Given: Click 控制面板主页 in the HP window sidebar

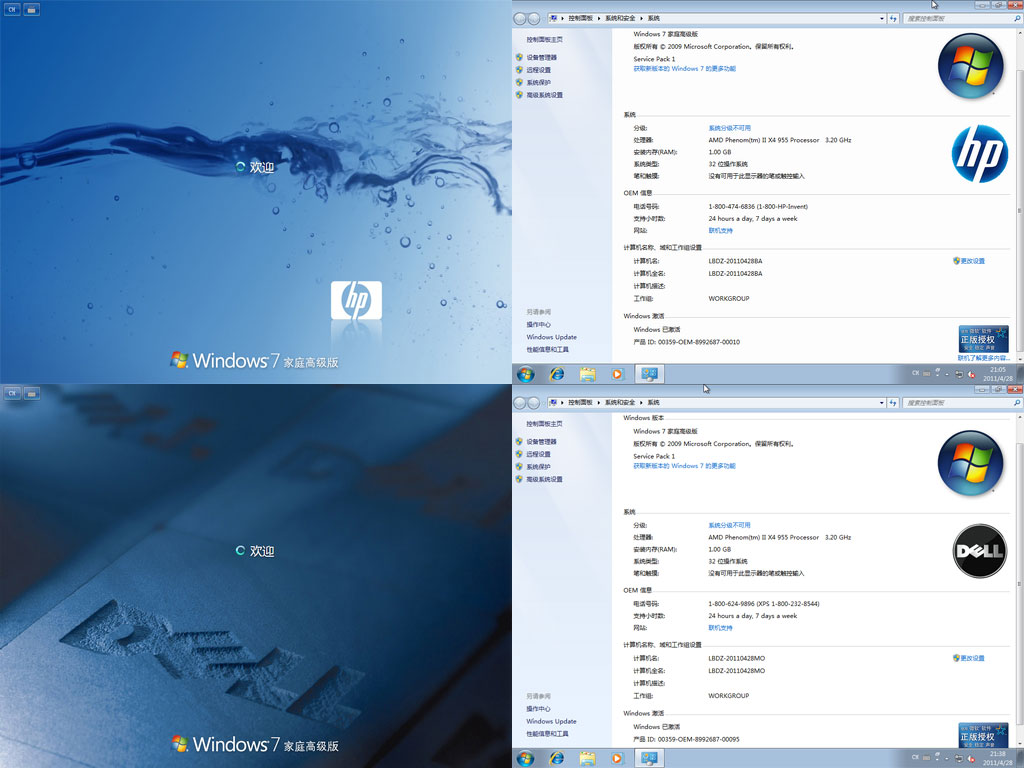Looking at the screenshot, I should 545,40.
